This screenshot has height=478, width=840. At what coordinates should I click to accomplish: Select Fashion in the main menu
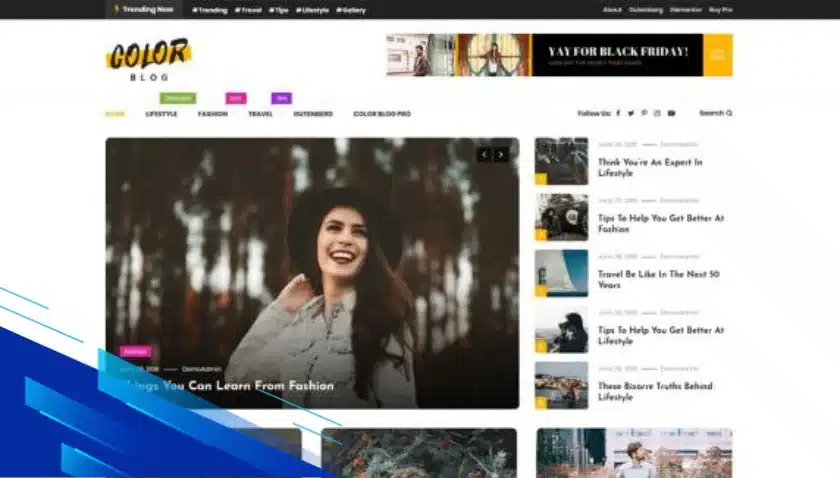click(x=212, y=114)
